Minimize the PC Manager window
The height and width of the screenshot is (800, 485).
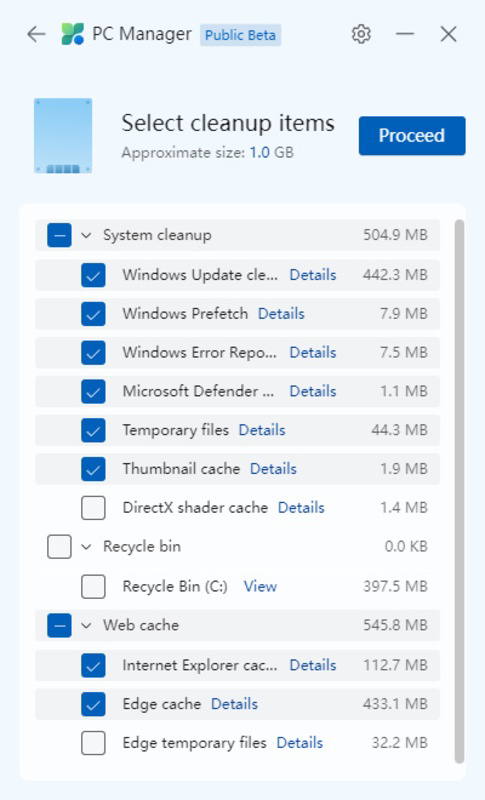click(405, 34)
